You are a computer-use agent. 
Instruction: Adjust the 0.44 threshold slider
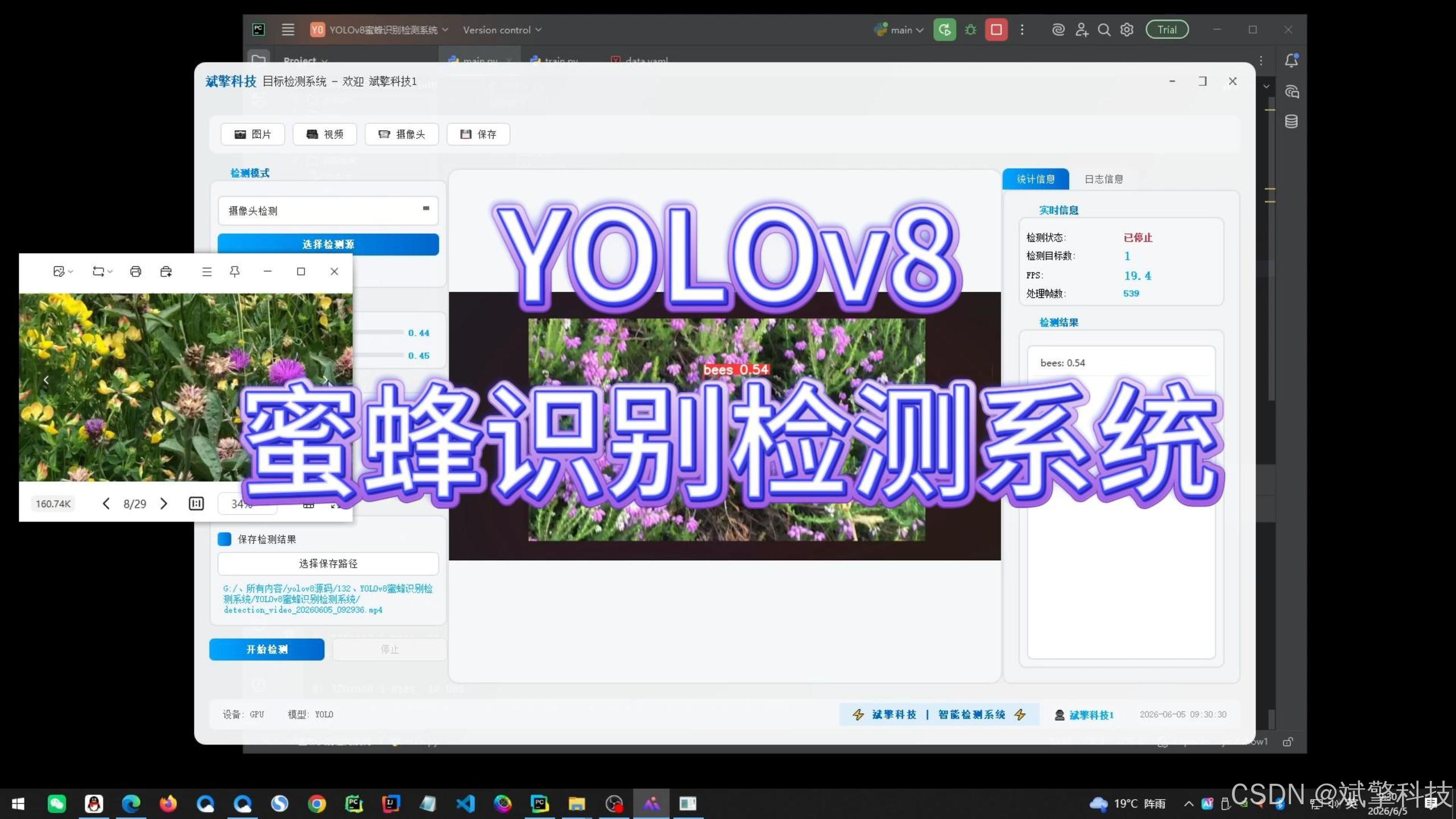click(x=379, y=332)
